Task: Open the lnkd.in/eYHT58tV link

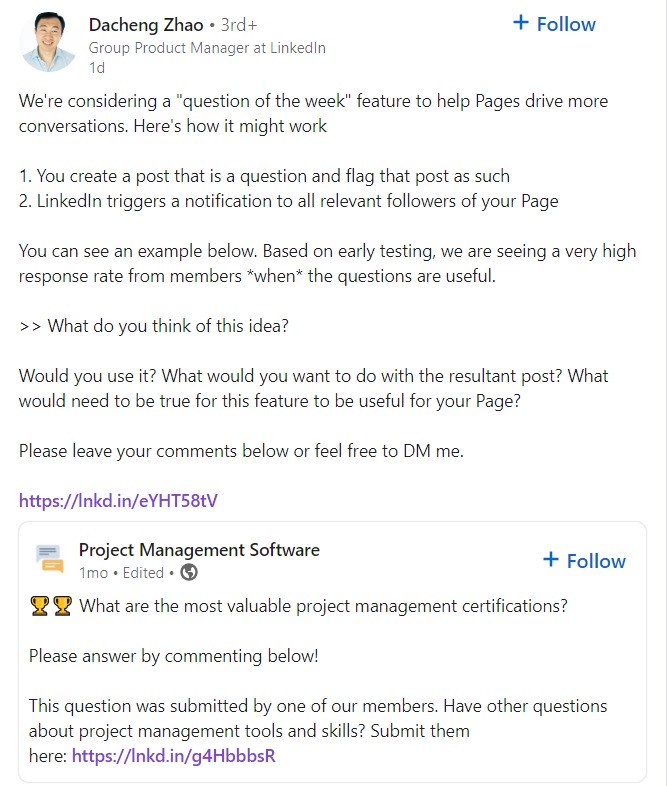Action: [118, 500]
